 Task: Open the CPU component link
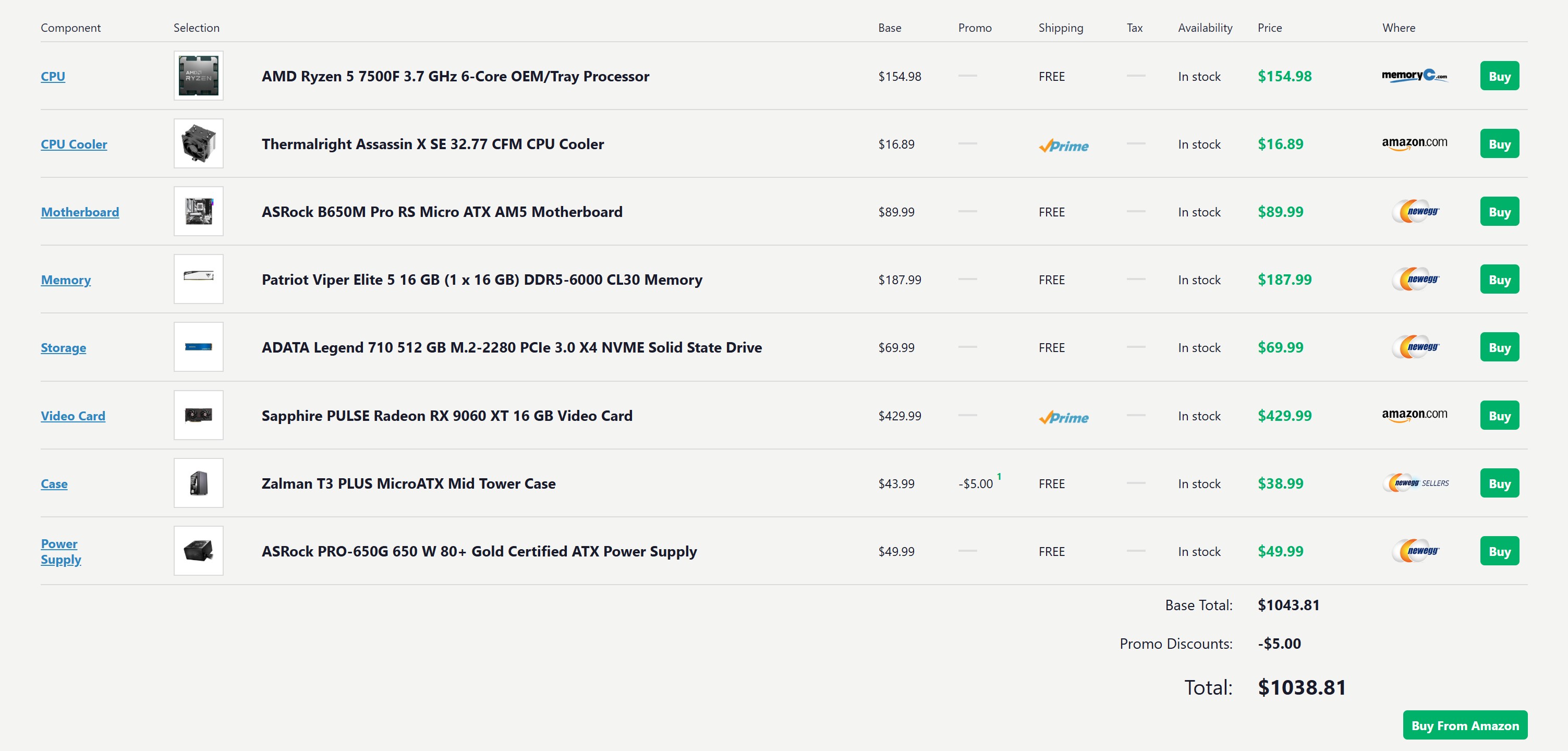pyautogui.click(x=53, y=76)
